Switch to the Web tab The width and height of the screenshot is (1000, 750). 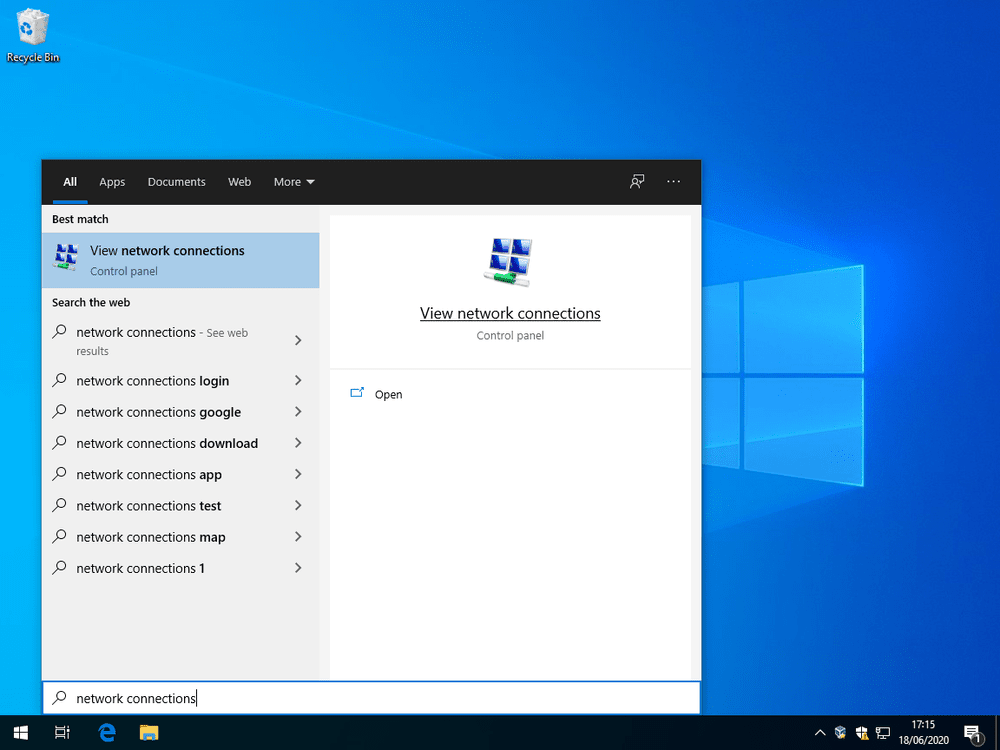pos(239,182)
